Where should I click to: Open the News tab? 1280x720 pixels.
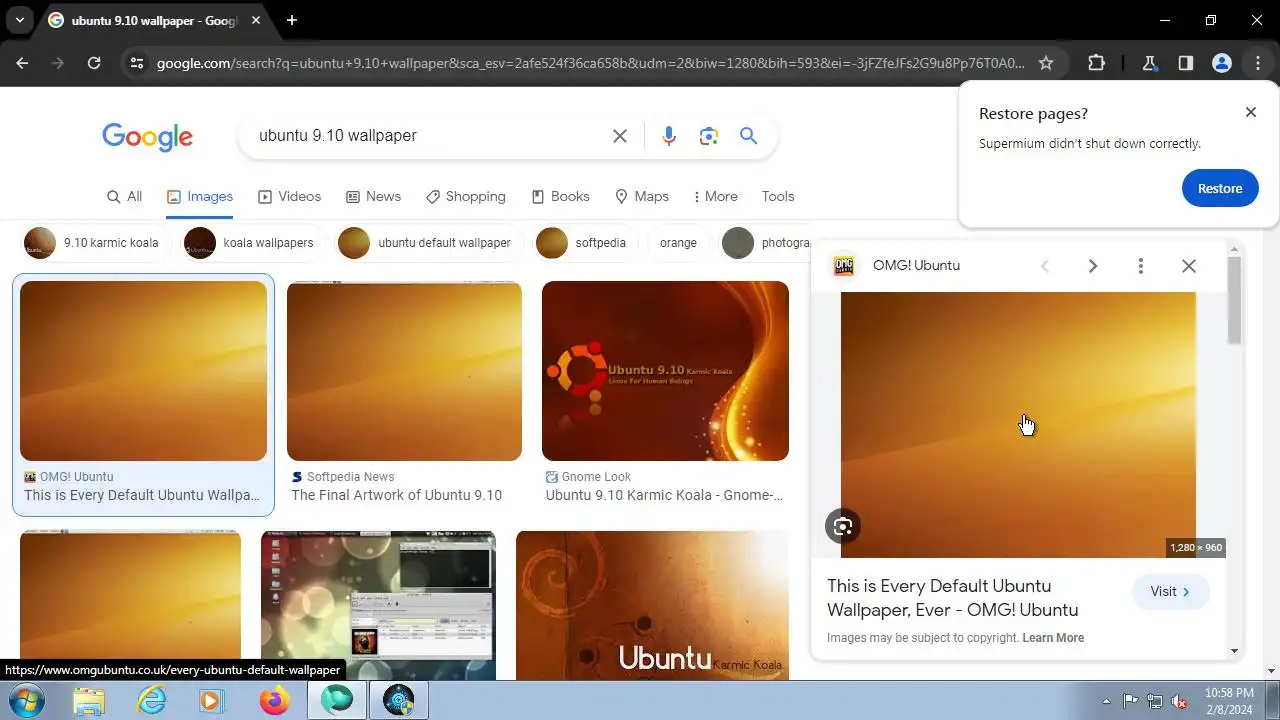(x=373, y=196)
